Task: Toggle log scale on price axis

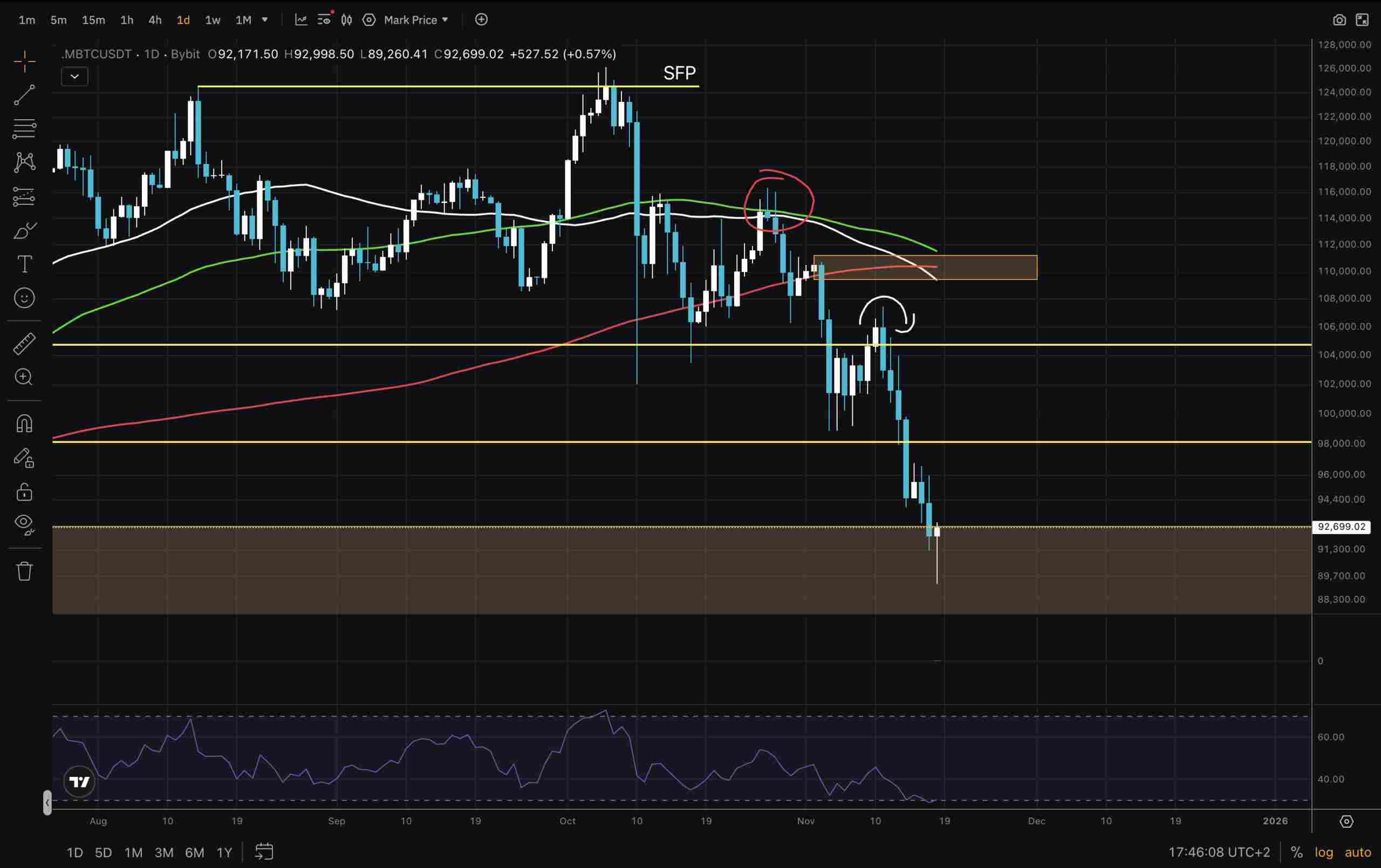Action: (x=1324, y=852)
